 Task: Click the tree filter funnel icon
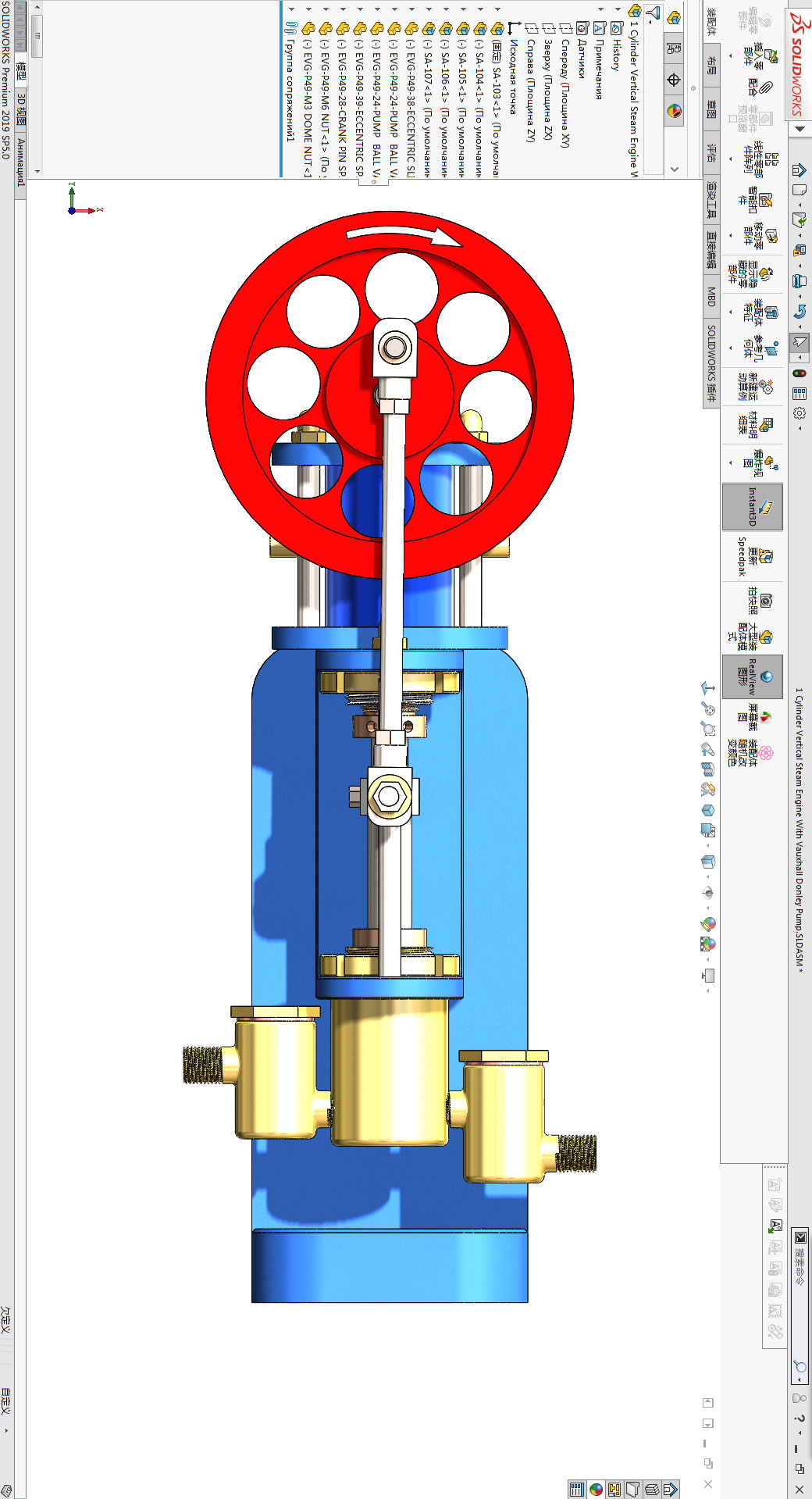pos(654,12)
